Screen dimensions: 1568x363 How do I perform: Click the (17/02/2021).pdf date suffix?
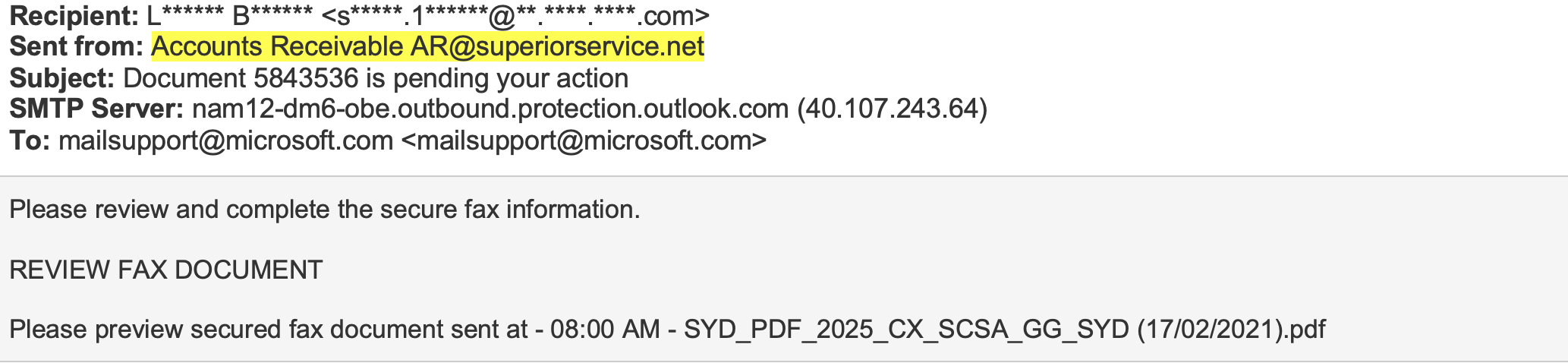pyautogui.click(x=1231, y=330)
